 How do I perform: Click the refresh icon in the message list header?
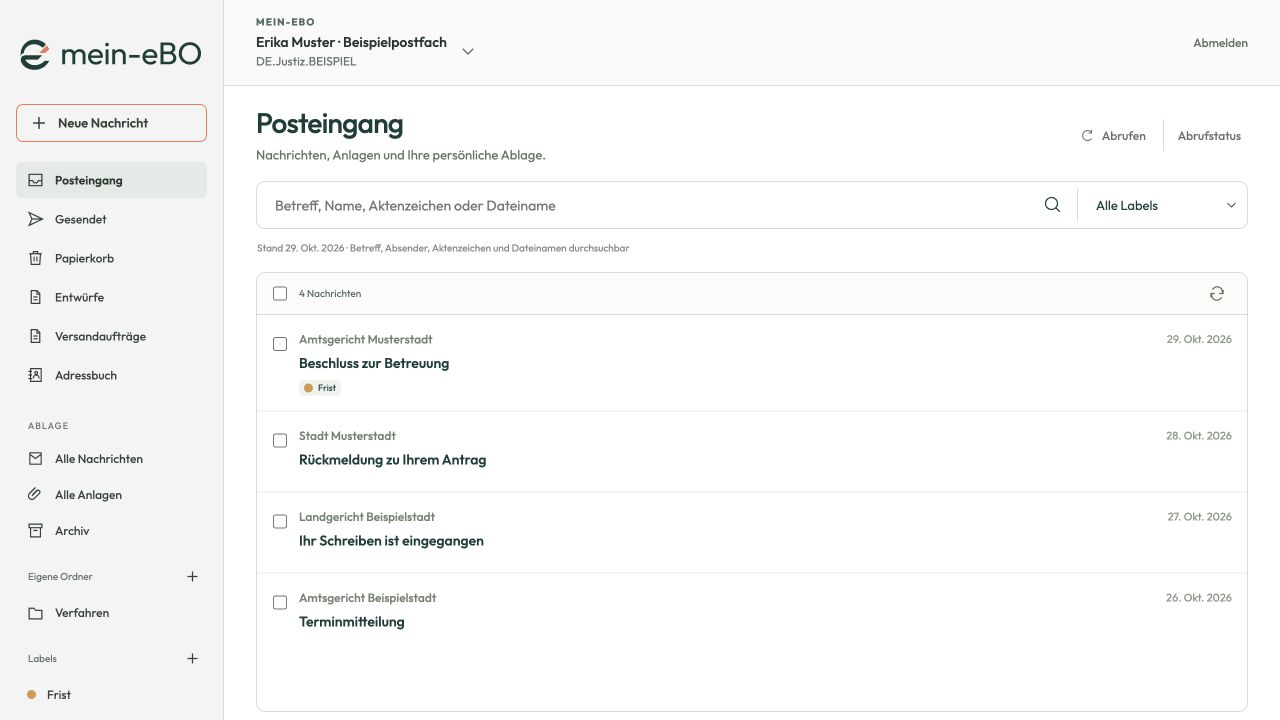tap(1217, 293)
